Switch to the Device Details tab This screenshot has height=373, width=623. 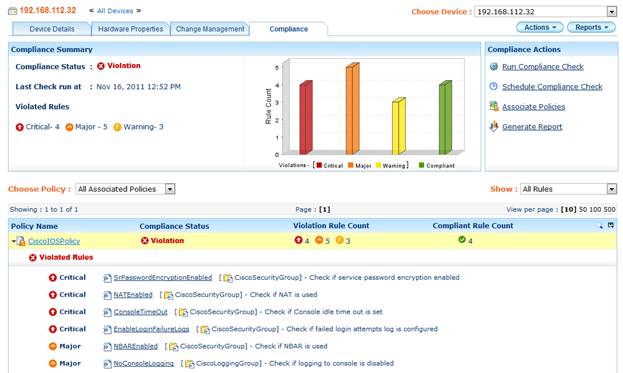pos(52,29)
